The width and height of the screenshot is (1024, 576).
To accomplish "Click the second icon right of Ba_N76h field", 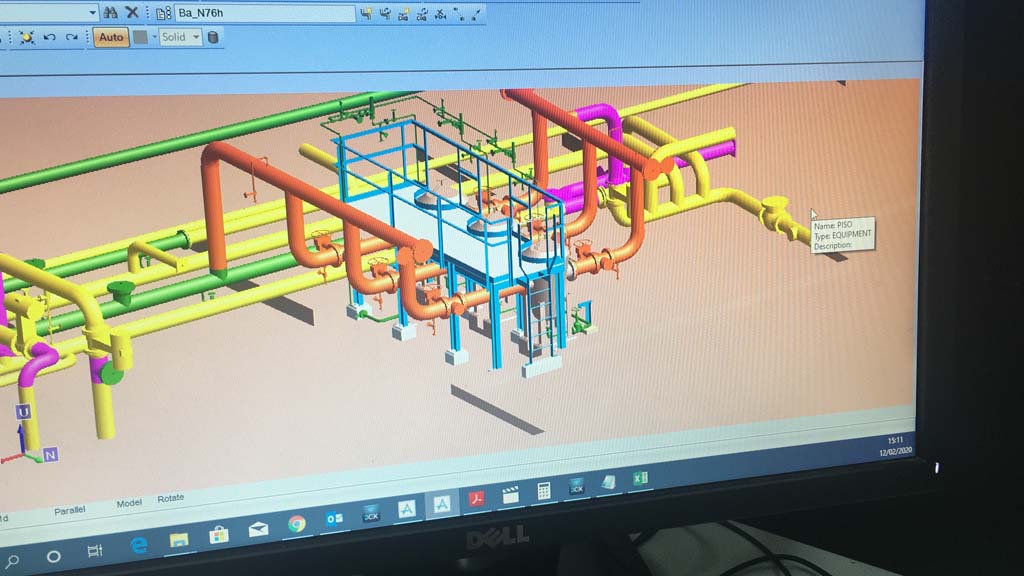I will pyautogui.click(x=385, y=14).
